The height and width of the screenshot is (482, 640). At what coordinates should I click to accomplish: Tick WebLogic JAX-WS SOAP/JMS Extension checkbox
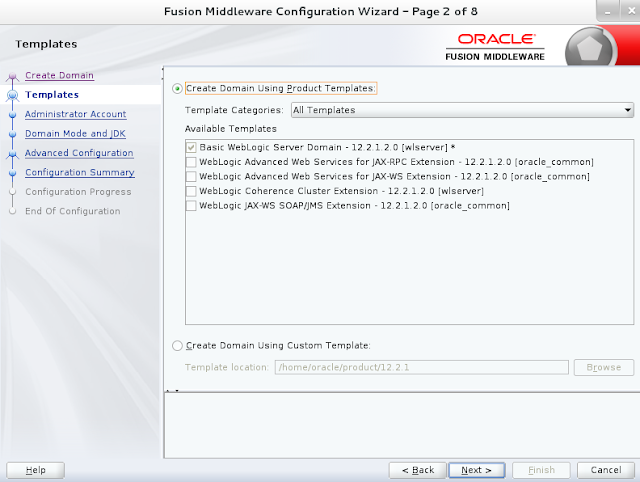click(x=191, y=206)
